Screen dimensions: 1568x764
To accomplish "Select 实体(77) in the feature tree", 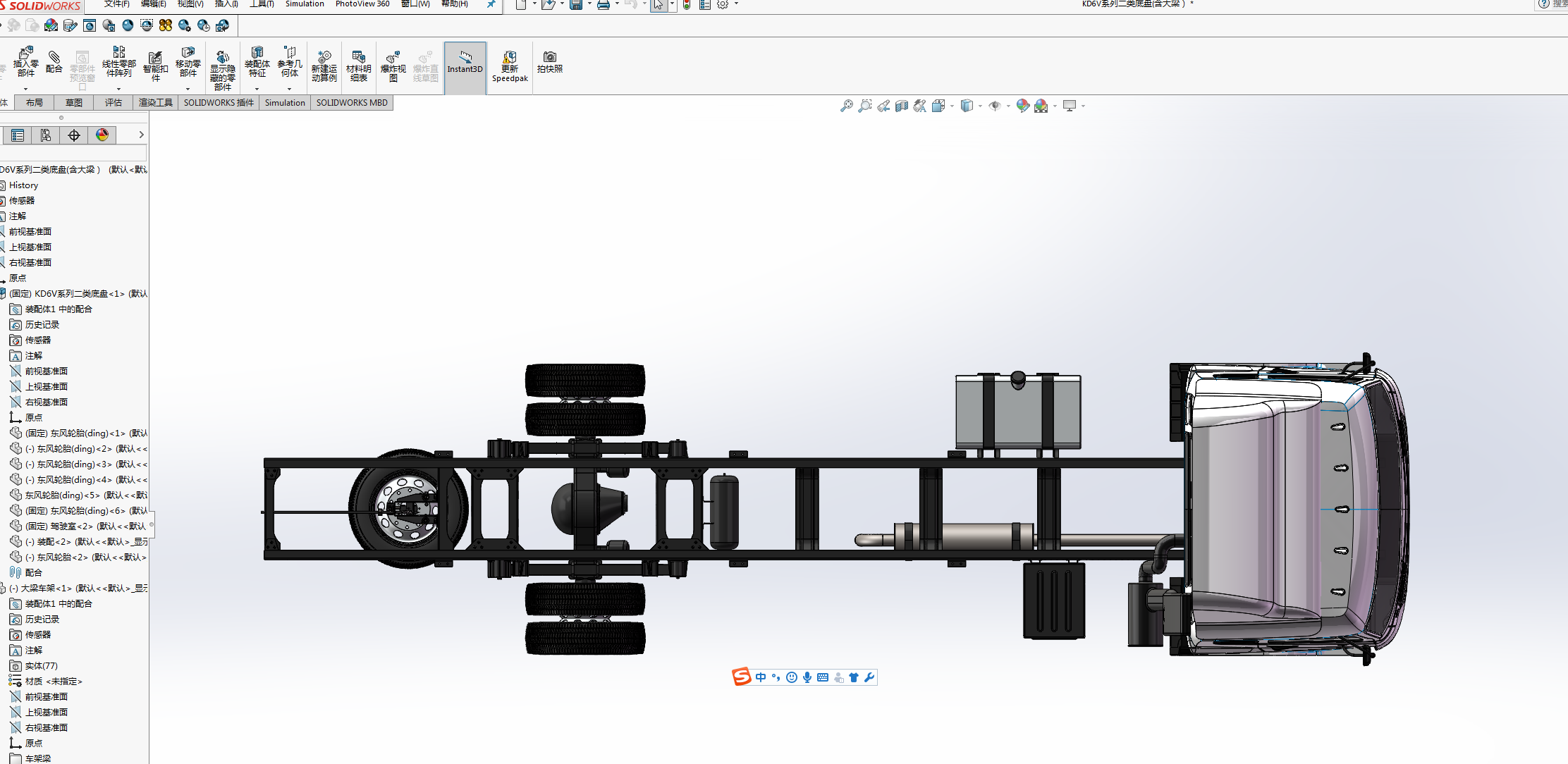I will (x=34, y=666).
